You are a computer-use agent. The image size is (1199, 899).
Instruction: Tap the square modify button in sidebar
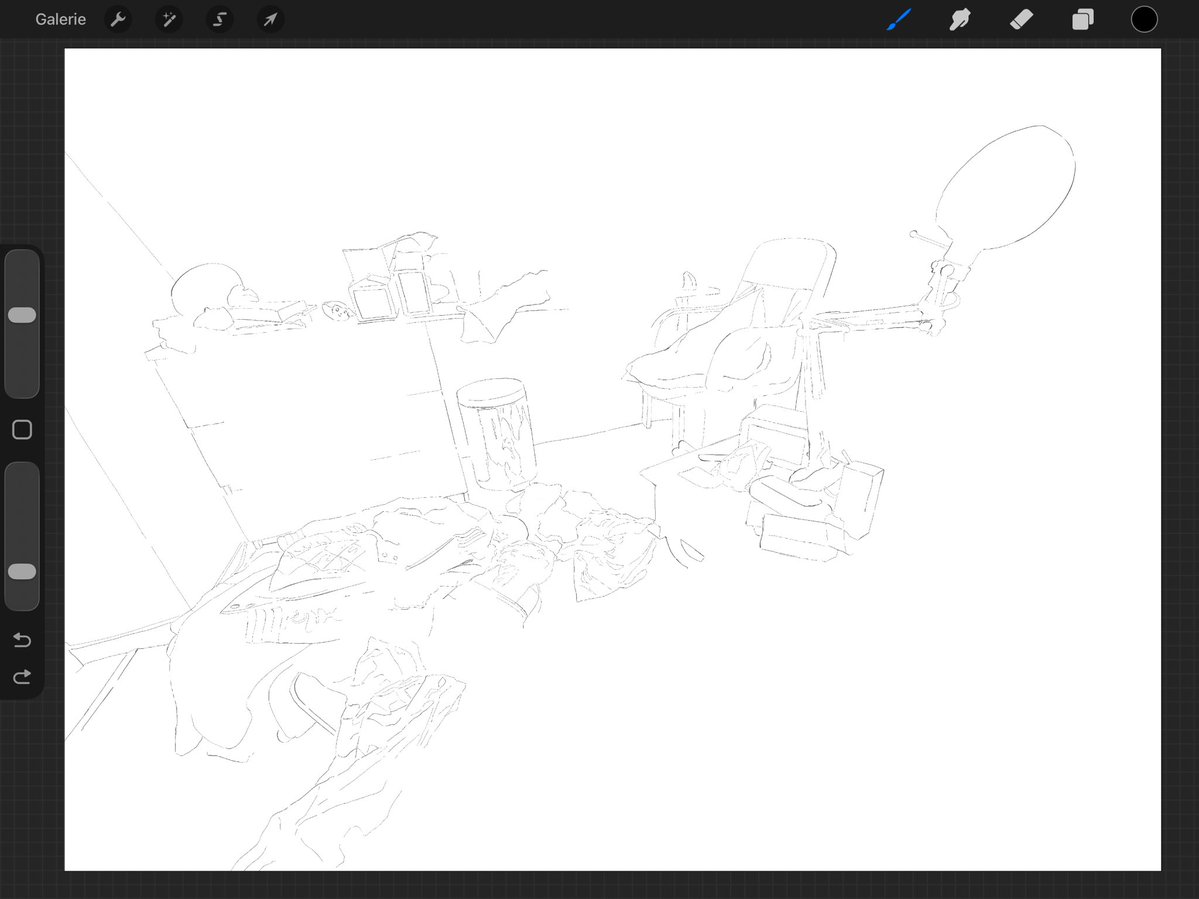pyautogui.click(x=22, y=430)
